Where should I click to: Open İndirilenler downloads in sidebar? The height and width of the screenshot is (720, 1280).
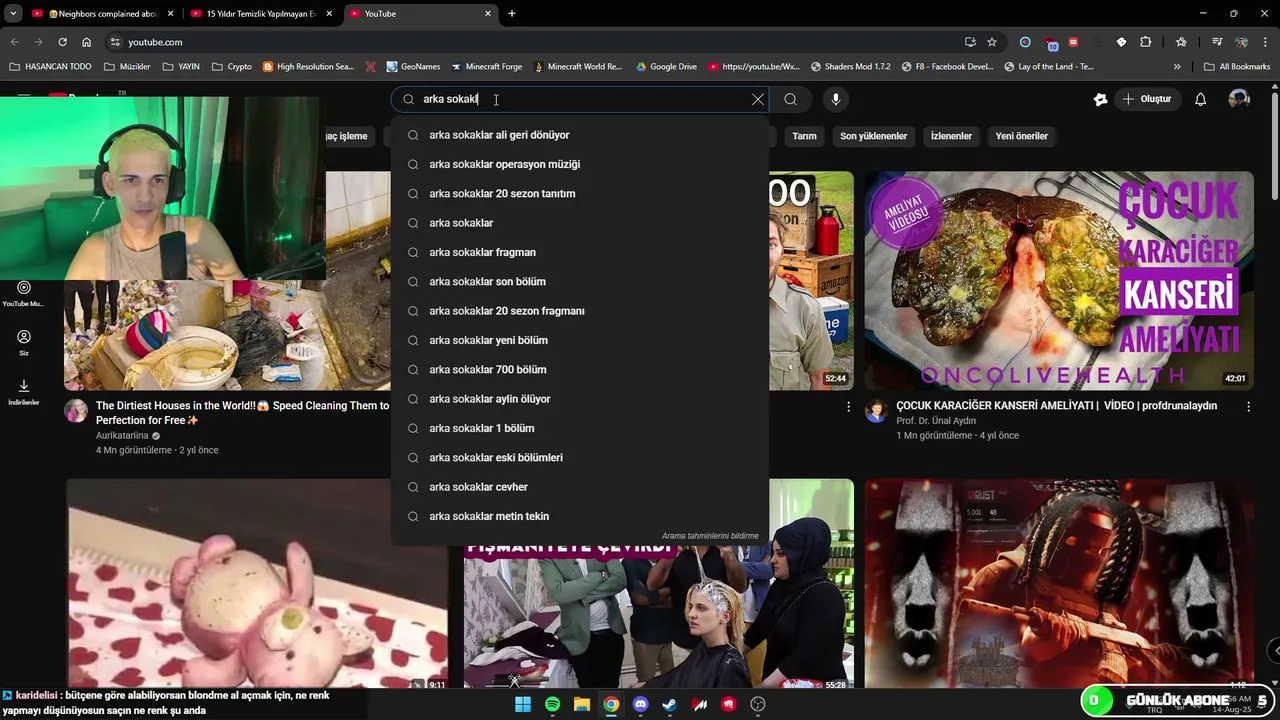pos(24,391)
